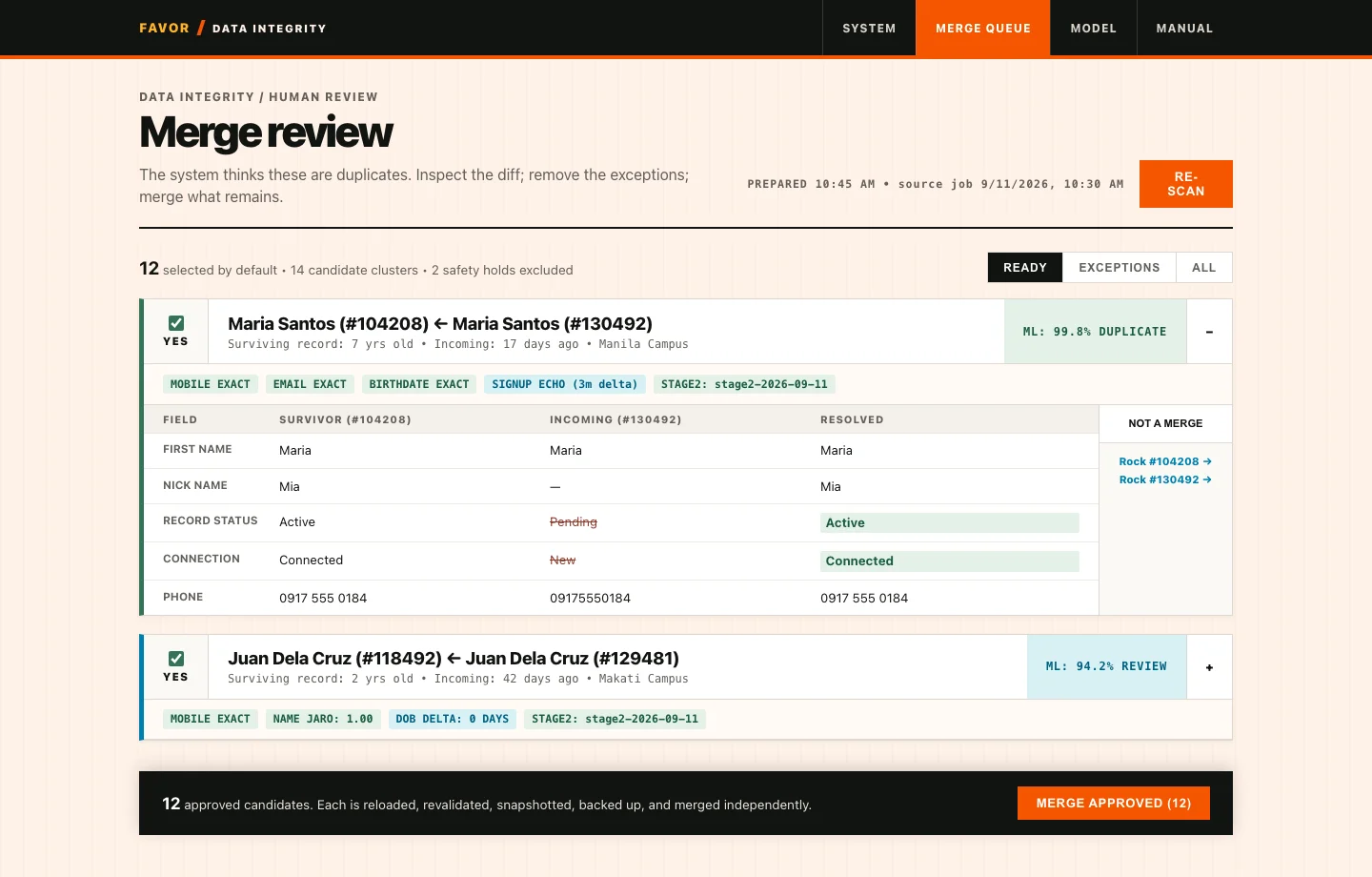The image size is (1372, 877).
Task: Click the Juan Dela Cruz (#118492) merge title
Action: [454, 659]
